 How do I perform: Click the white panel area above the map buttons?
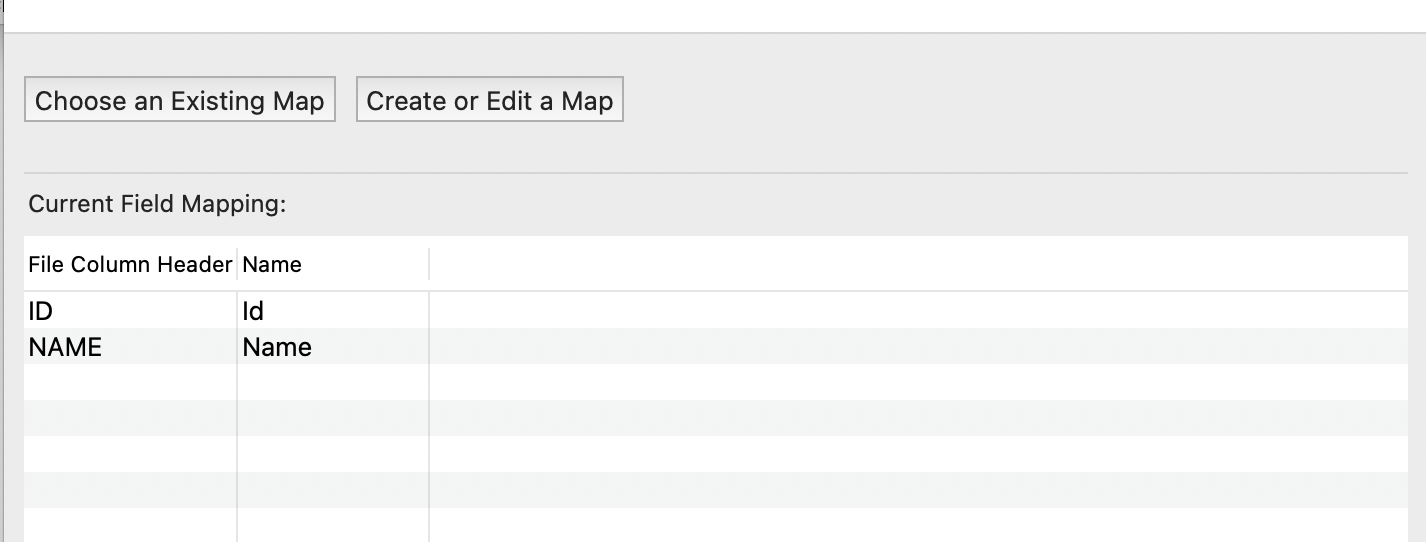tap(700, 15)
